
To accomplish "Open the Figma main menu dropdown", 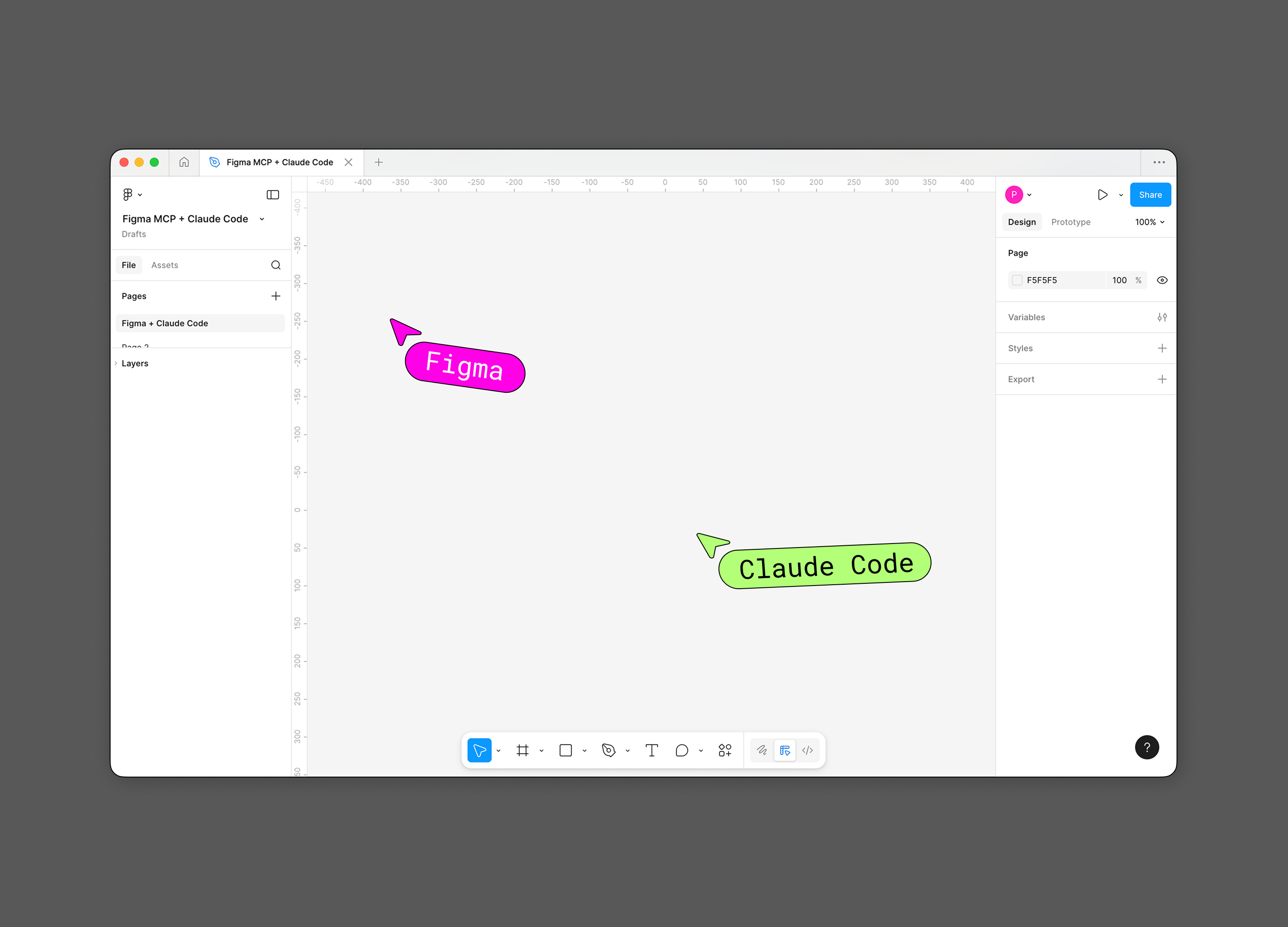I will point(132,195).
